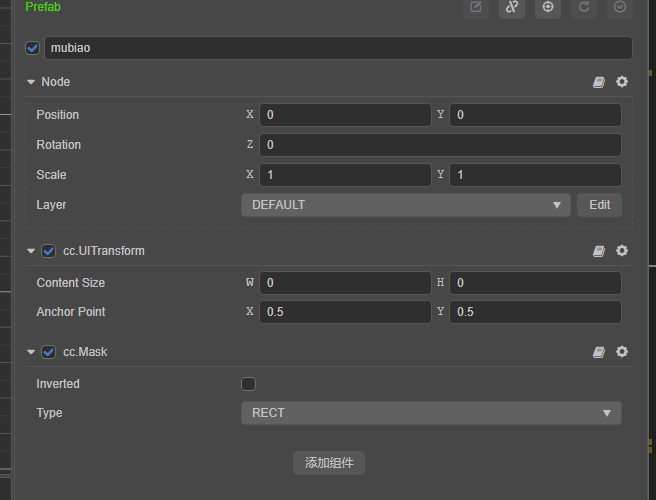Click the prefab edit icon

[476, 7]
